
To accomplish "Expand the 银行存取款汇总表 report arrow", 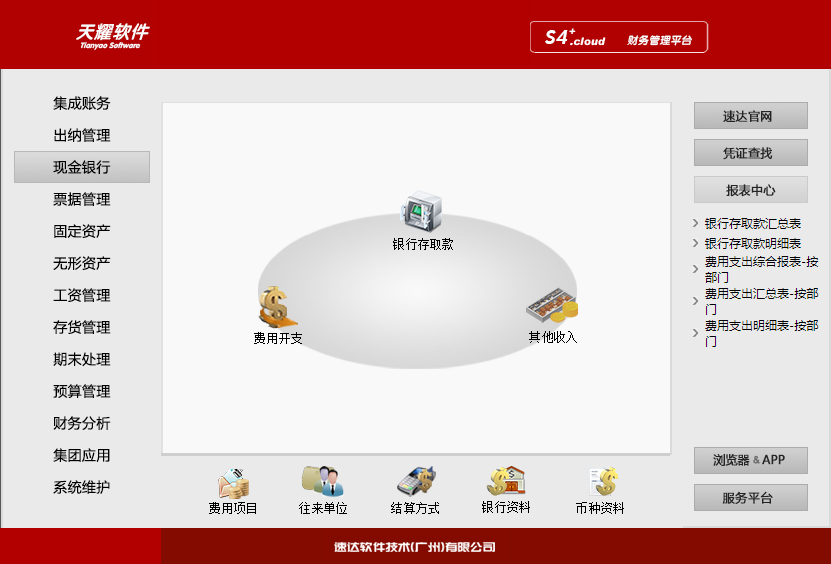I will 696,224.
